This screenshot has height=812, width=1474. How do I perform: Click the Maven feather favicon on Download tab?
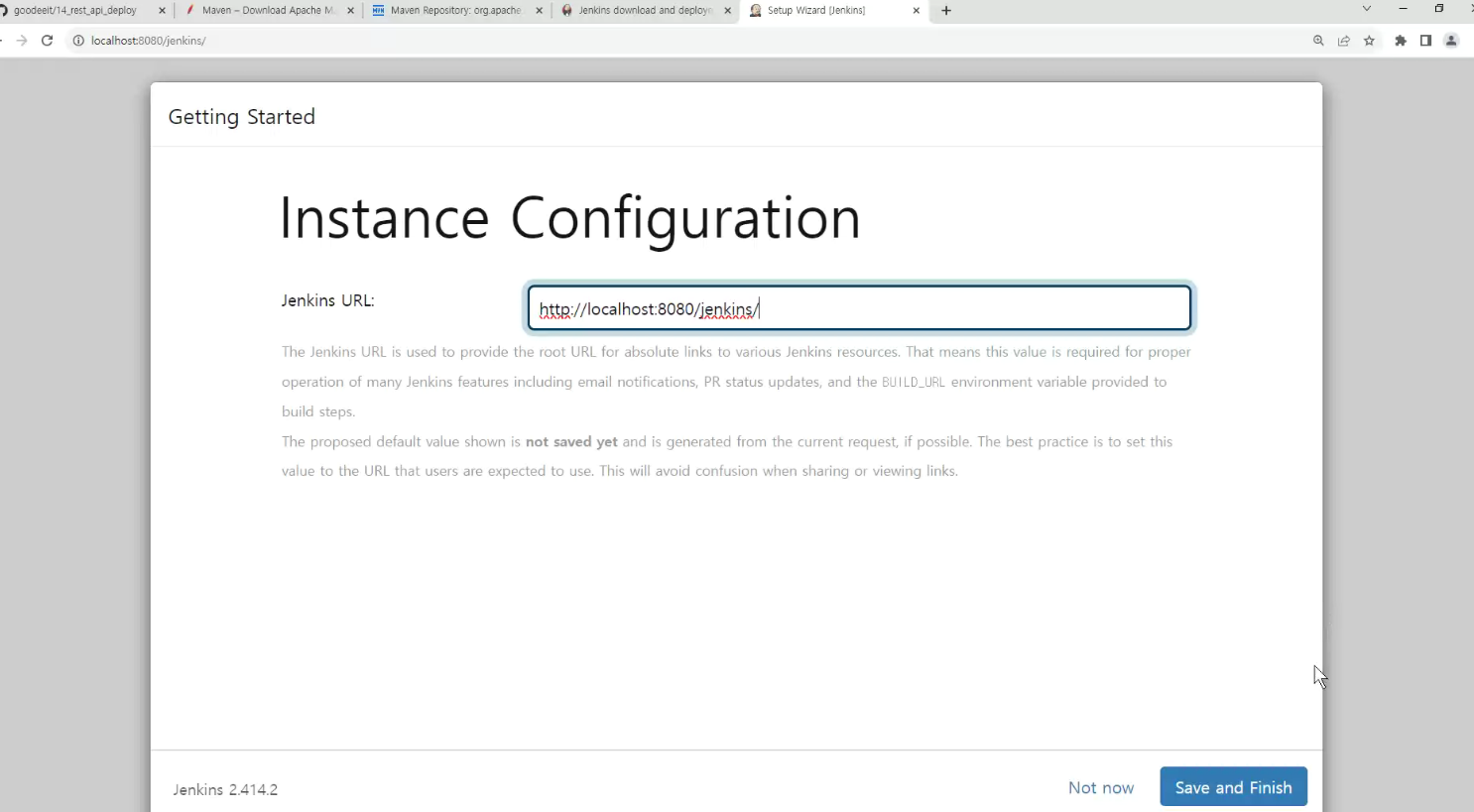click(x=190, y=11)
